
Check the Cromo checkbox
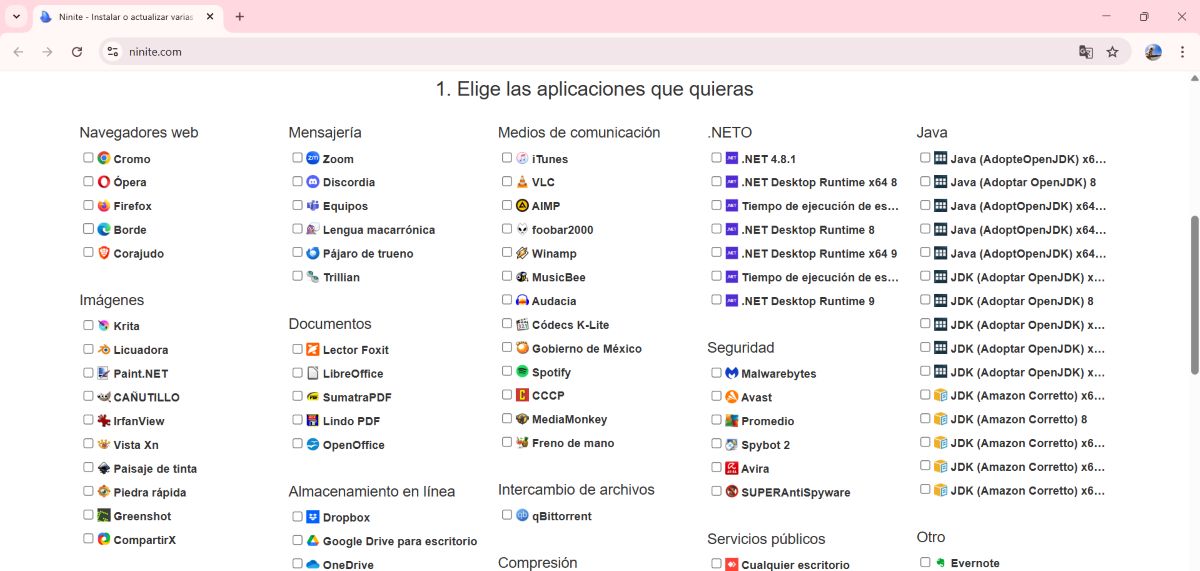pos(88,158)
